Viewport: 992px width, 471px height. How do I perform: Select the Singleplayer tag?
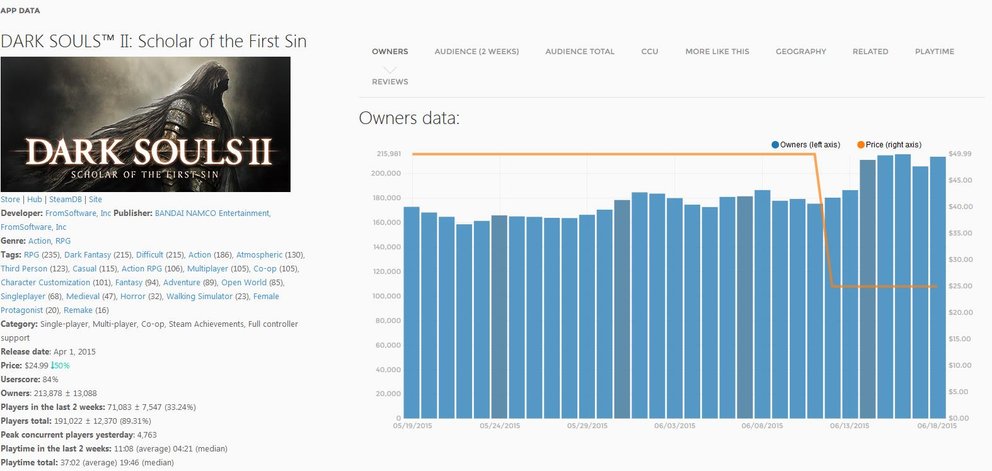21,297
